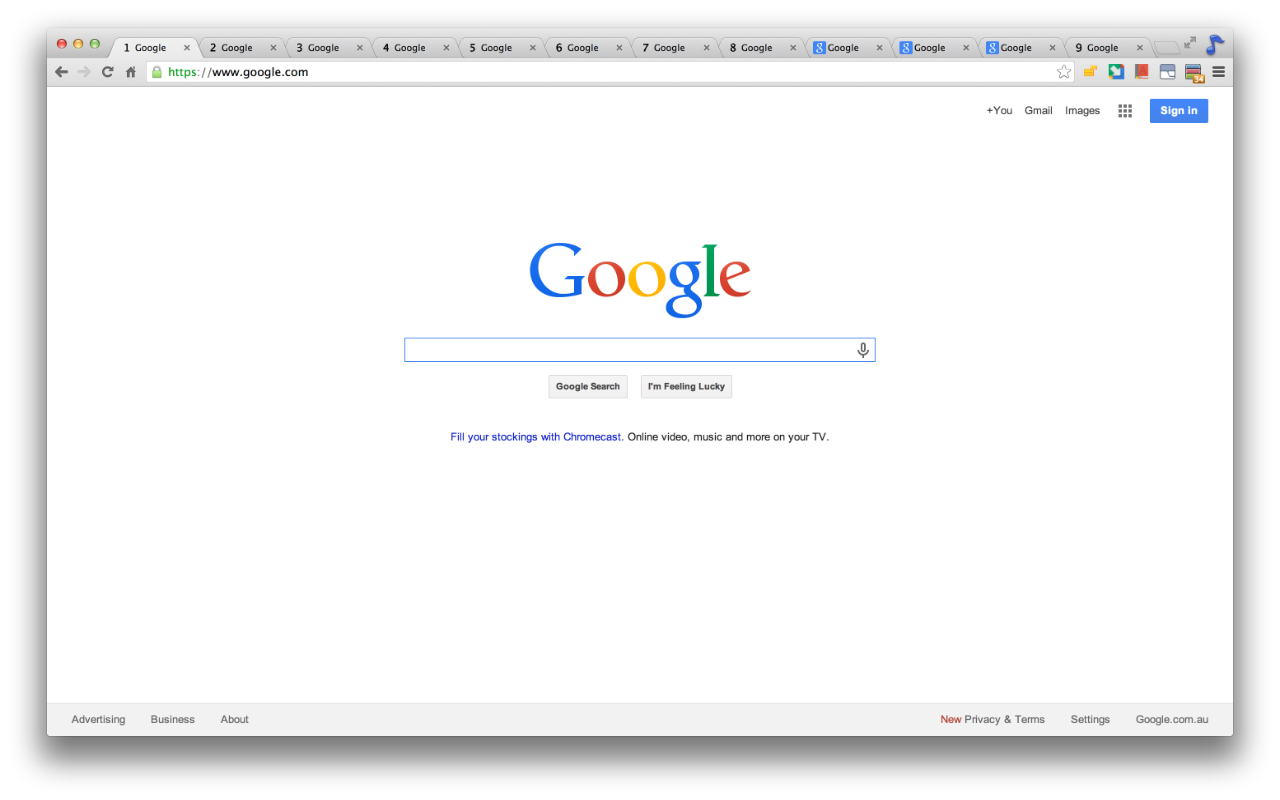
Task: Close the tab numbered 4
Action: coord(446,48)
